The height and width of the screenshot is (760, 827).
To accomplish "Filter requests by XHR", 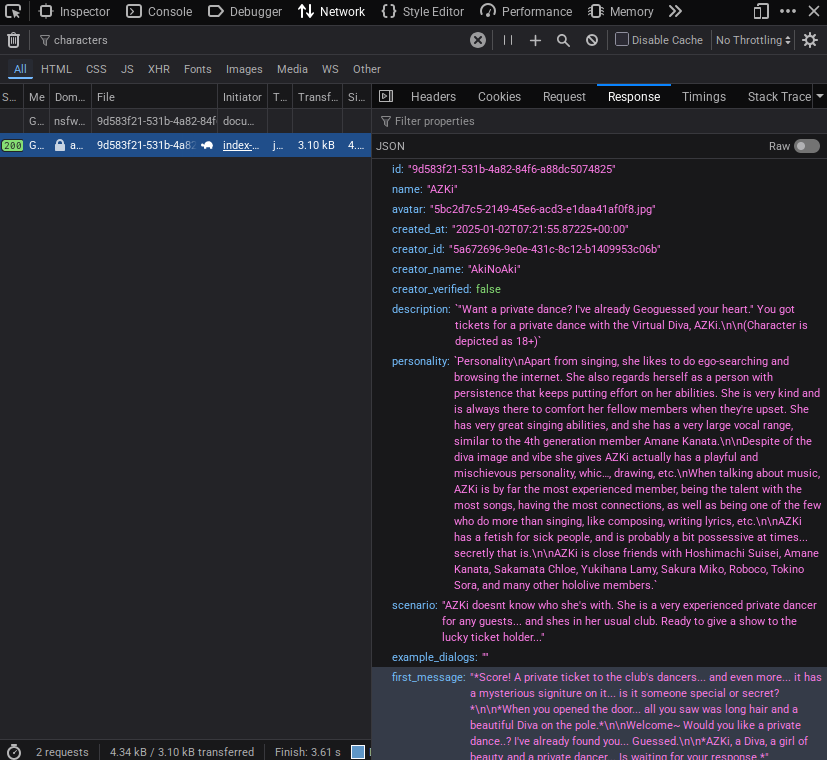I will [x=159, y=69].
